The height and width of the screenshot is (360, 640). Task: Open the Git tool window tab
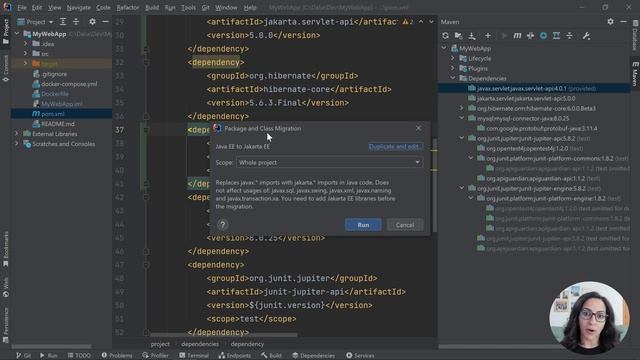(23, 356)
